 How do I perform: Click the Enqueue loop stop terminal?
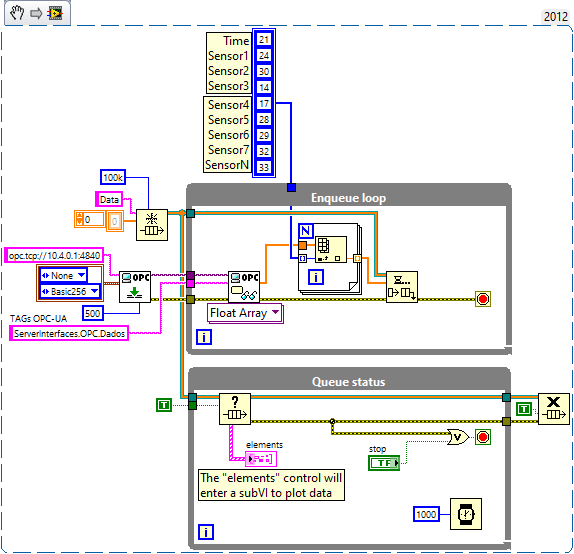(483, 299)
